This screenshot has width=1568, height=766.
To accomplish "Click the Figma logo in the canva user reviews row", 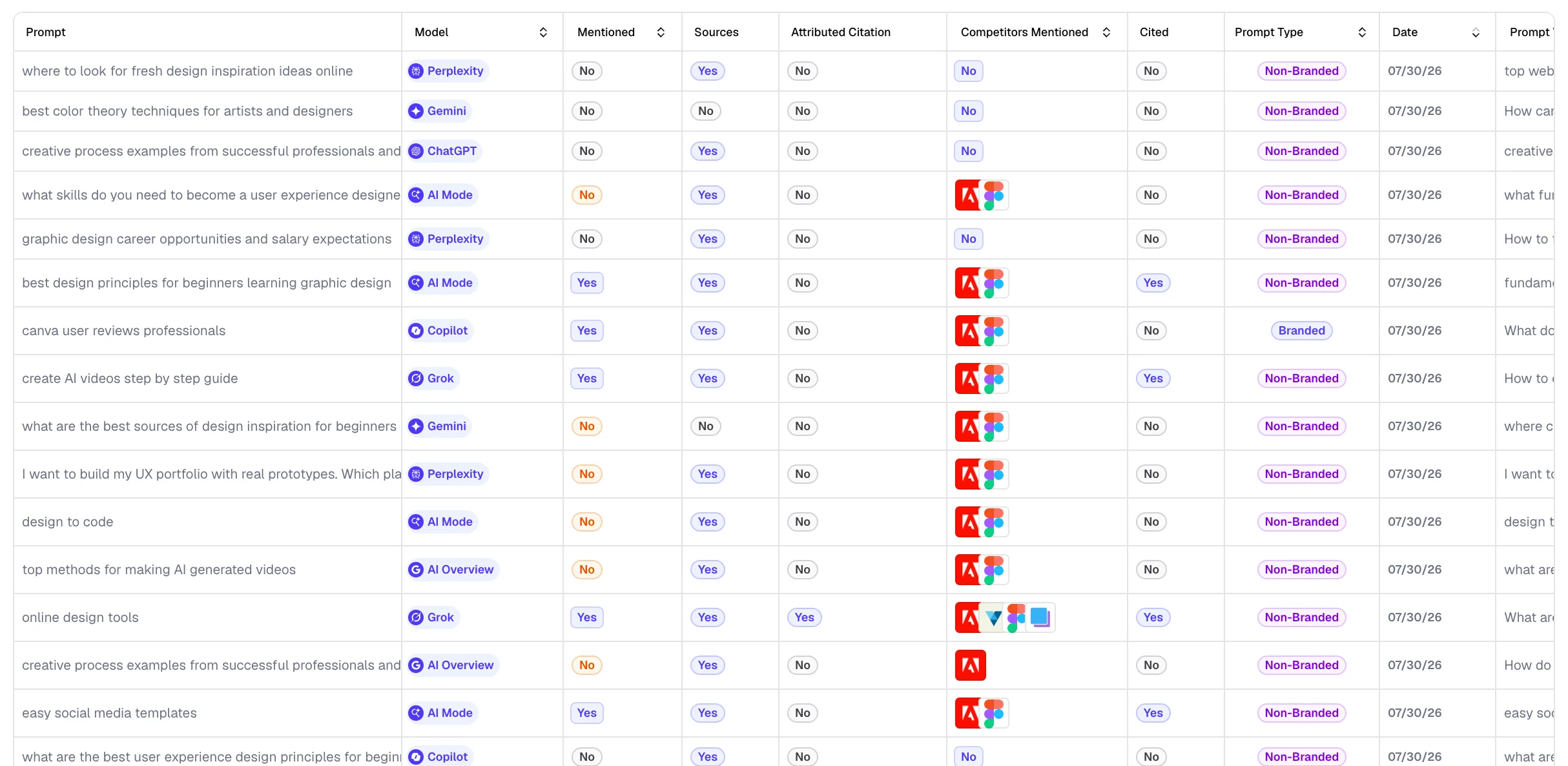I will coord(995,331).
